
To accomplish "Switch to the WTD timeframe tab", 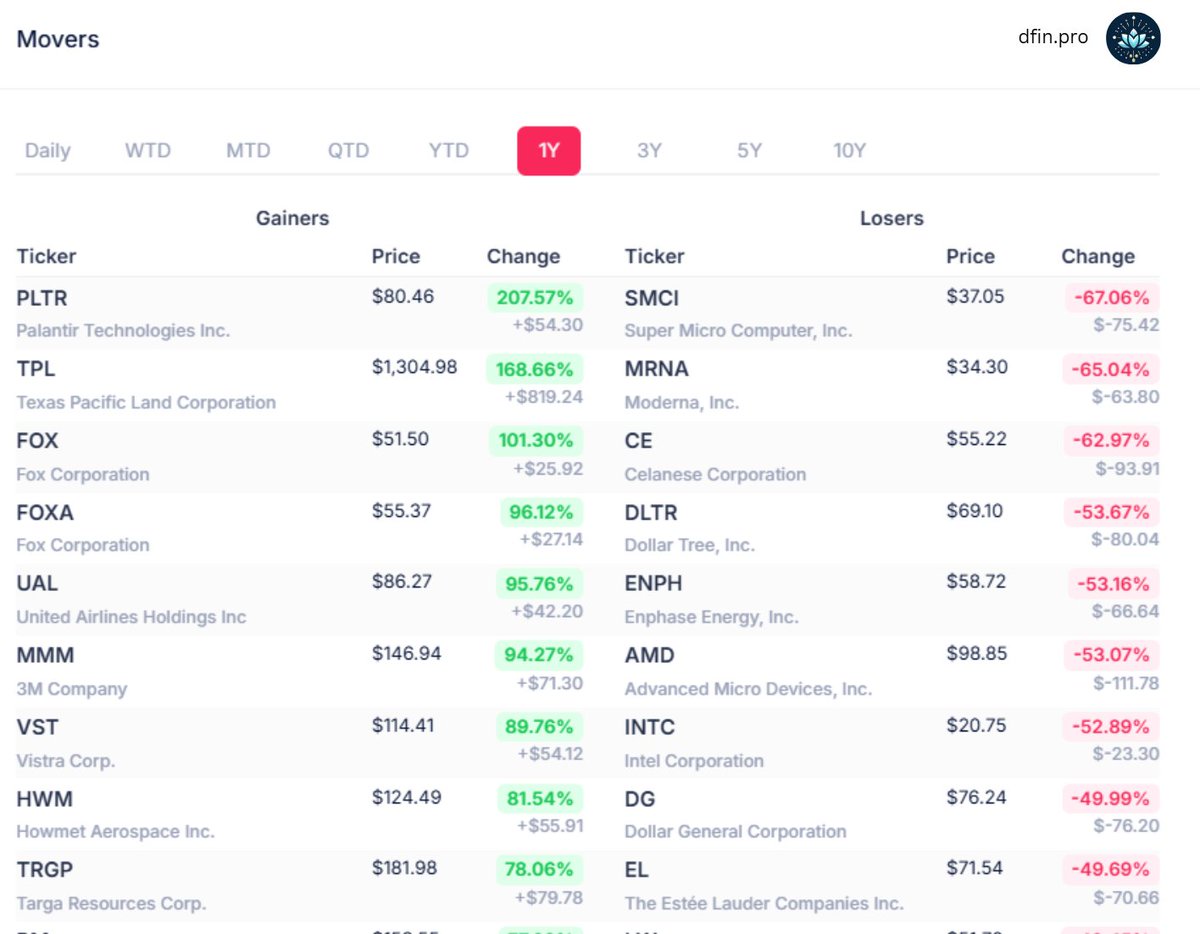I will [x=147, y=150].
